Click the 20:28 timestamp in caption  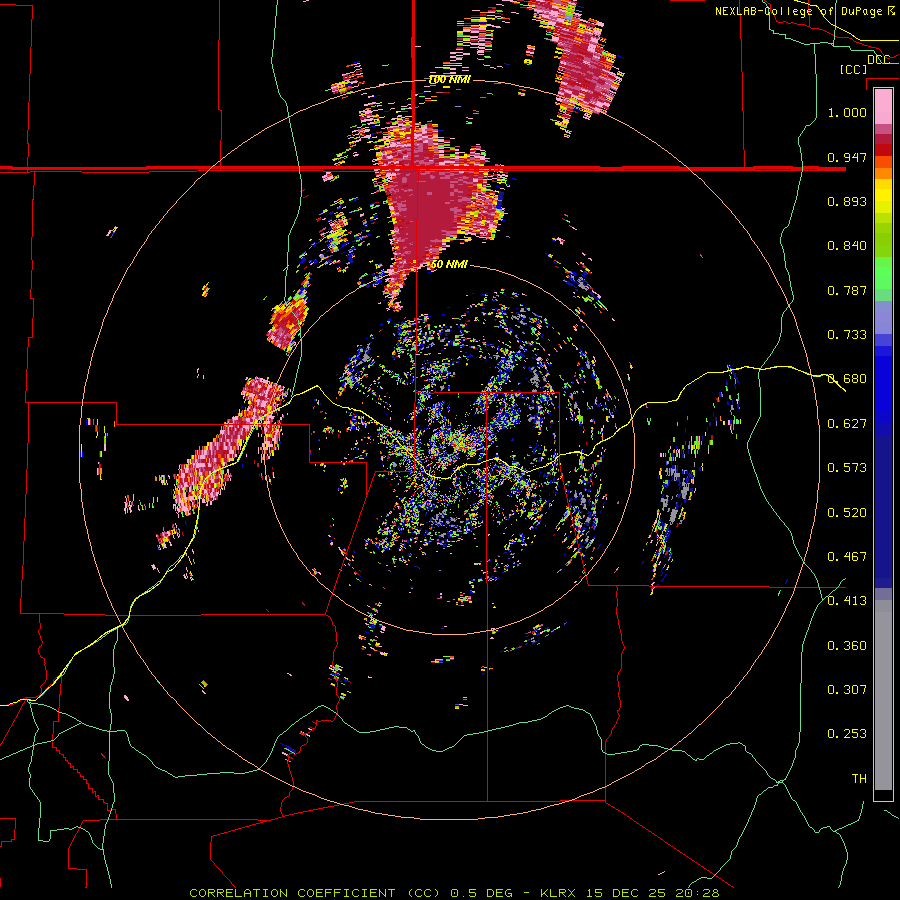pos(697,893)
